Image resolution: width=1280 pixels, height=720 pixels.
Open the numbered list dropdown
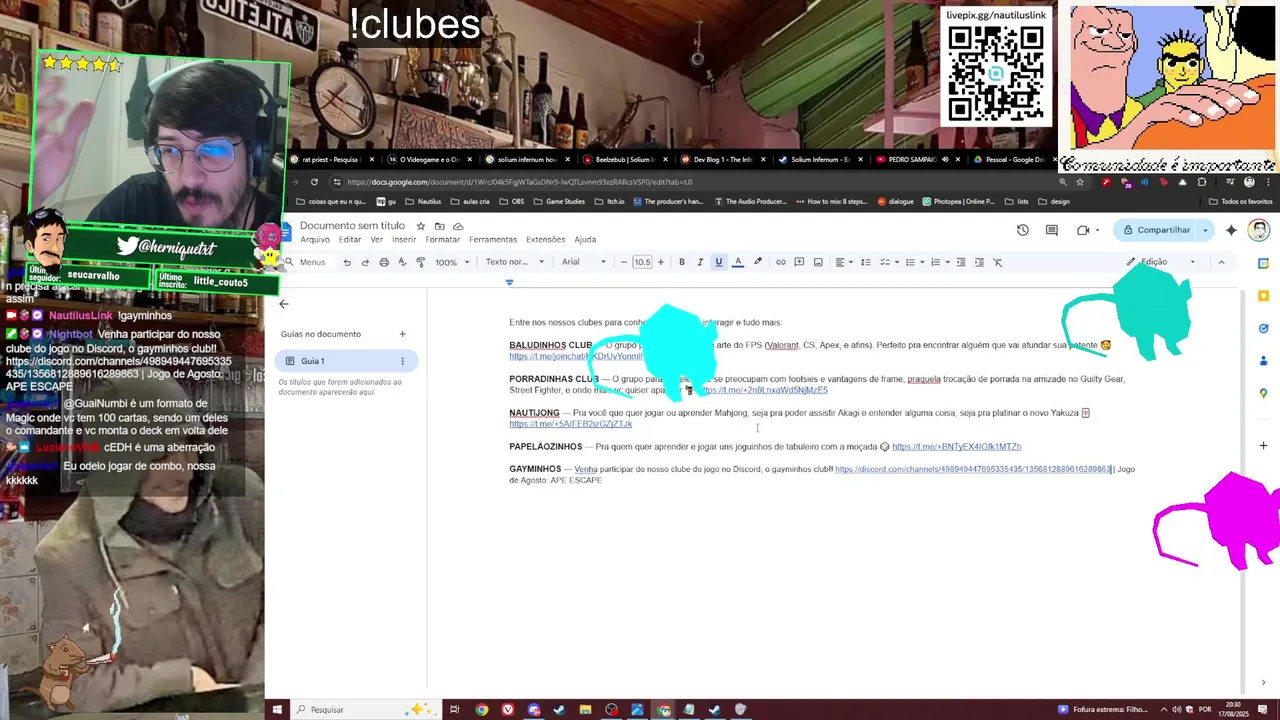[x=938, y=262]
